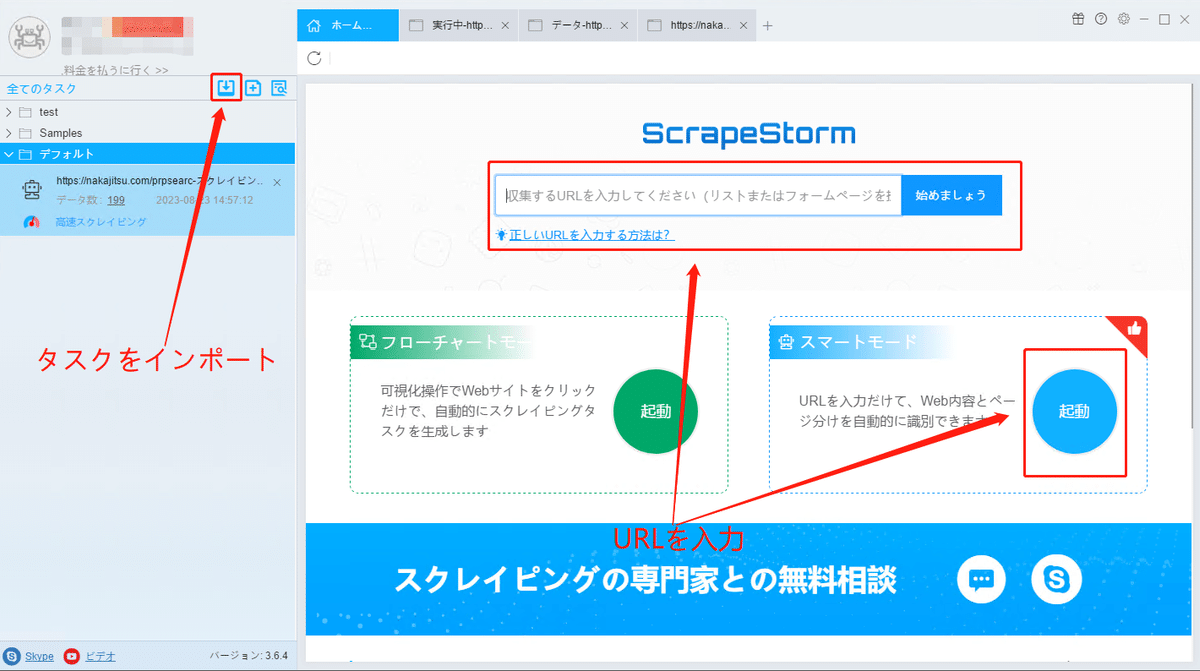Click the Skype icon in footer
Viewport: 1200px width, 671px height.
pyautogui.click(x=12, y=657)
